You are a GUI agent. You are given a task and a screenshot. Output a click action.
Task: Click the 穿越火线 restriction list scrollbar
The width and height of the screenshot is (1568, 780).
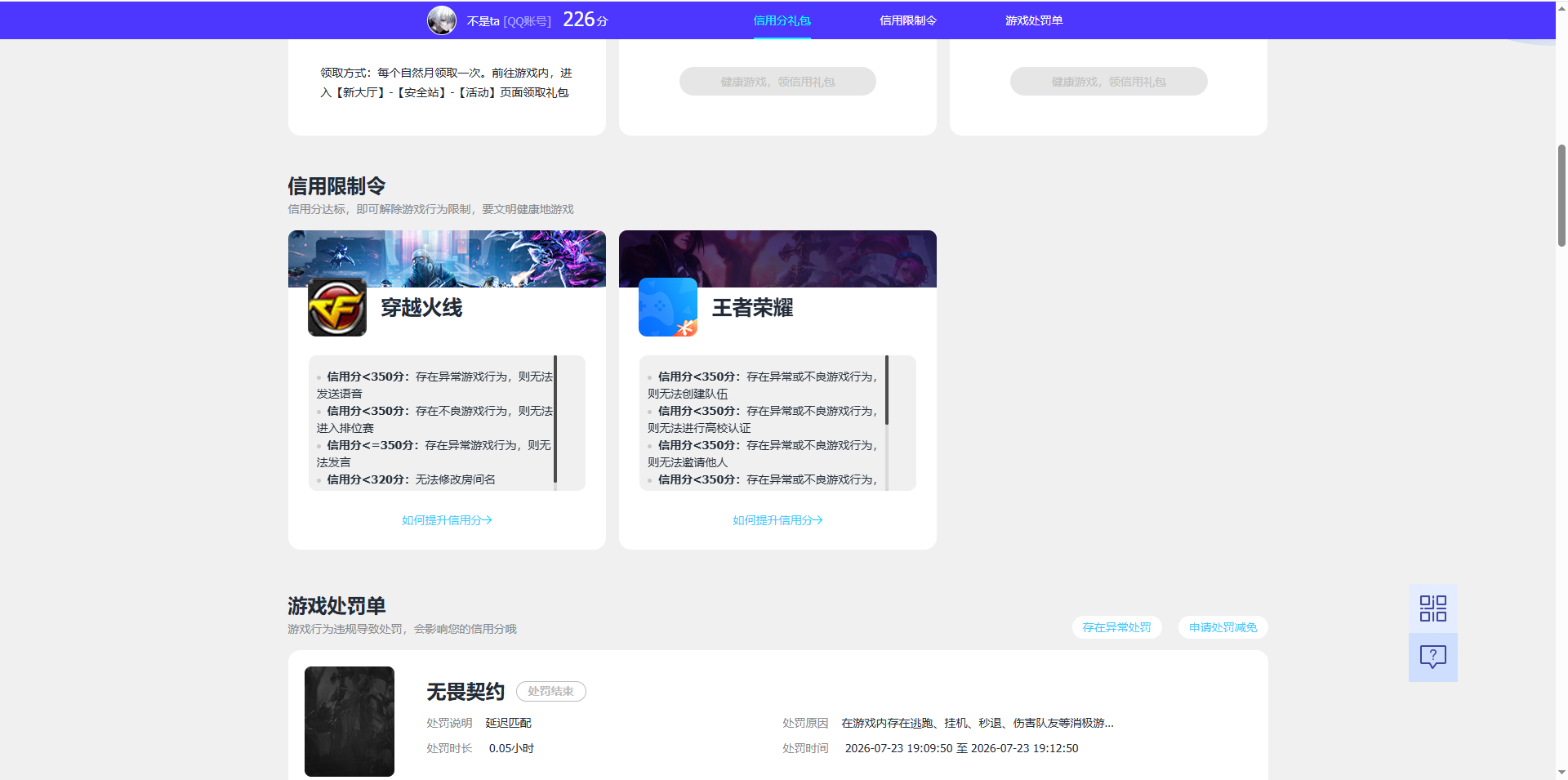click(x=555, y=419)
